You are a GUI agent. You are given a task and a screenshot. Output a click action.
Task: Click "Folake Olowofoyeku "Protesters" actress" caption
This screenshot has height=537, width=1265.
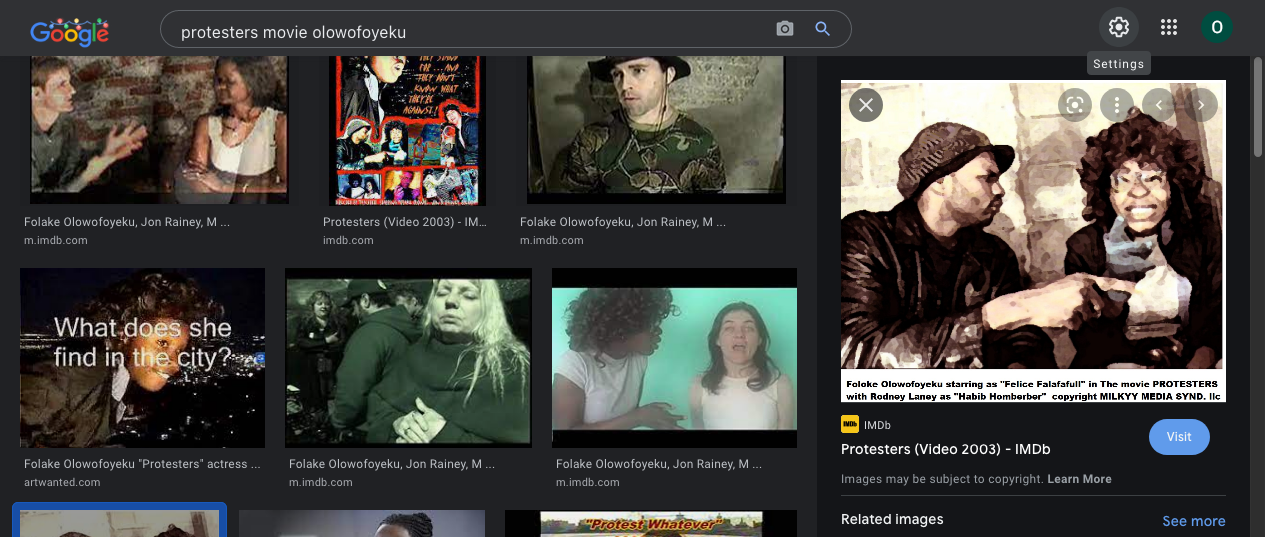[142, 464]
